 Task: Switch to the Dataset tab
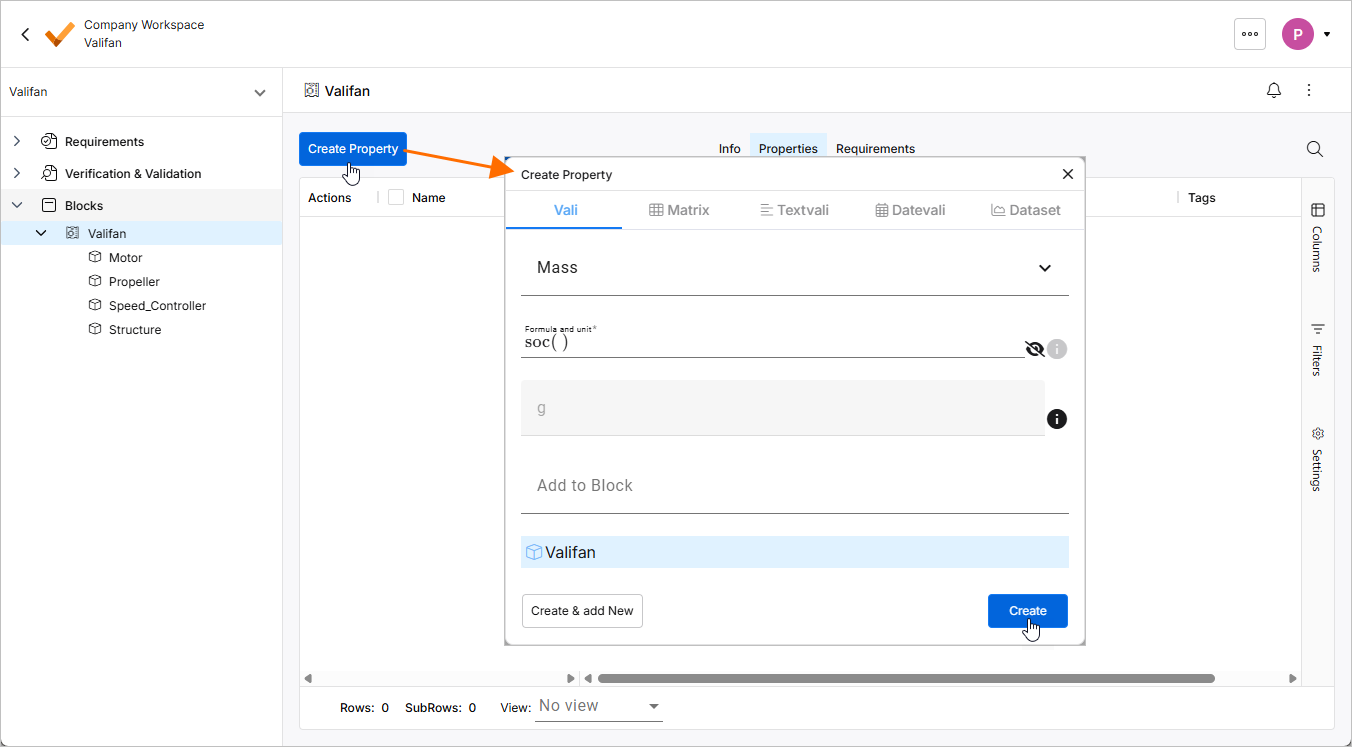pyautogui.click(x=1025, y=210)
